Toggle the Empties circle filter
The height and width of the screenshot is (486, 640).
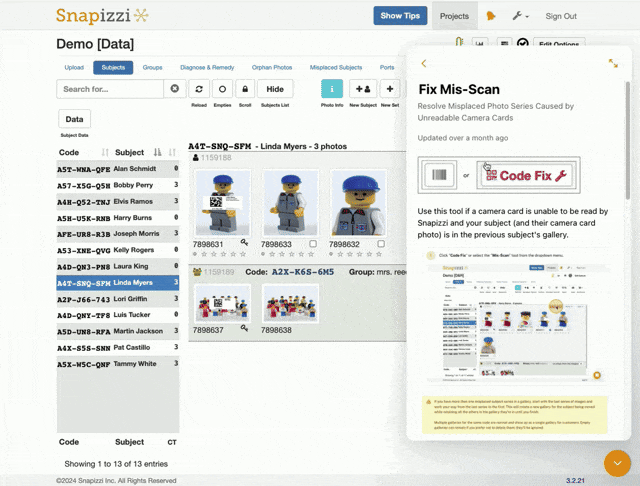222,89
